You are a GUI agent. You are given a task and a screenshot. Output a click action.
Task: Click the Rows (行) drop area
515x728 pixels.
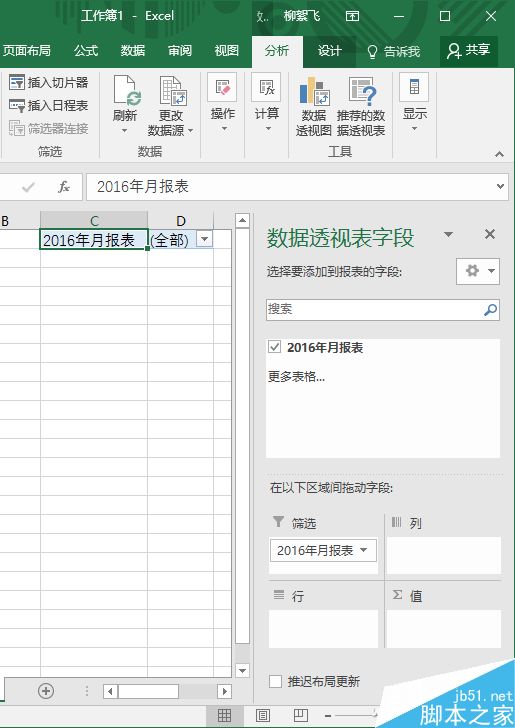[324, 629]
